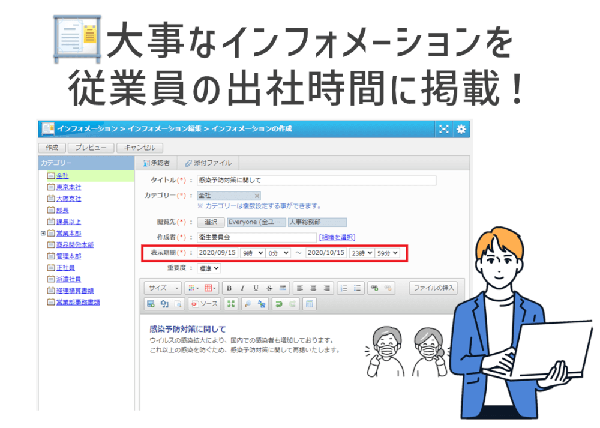Viewport: 600px width, 428px height.
Task: Click the end date field 2020/10/15
Action: [x=326, y=253]
